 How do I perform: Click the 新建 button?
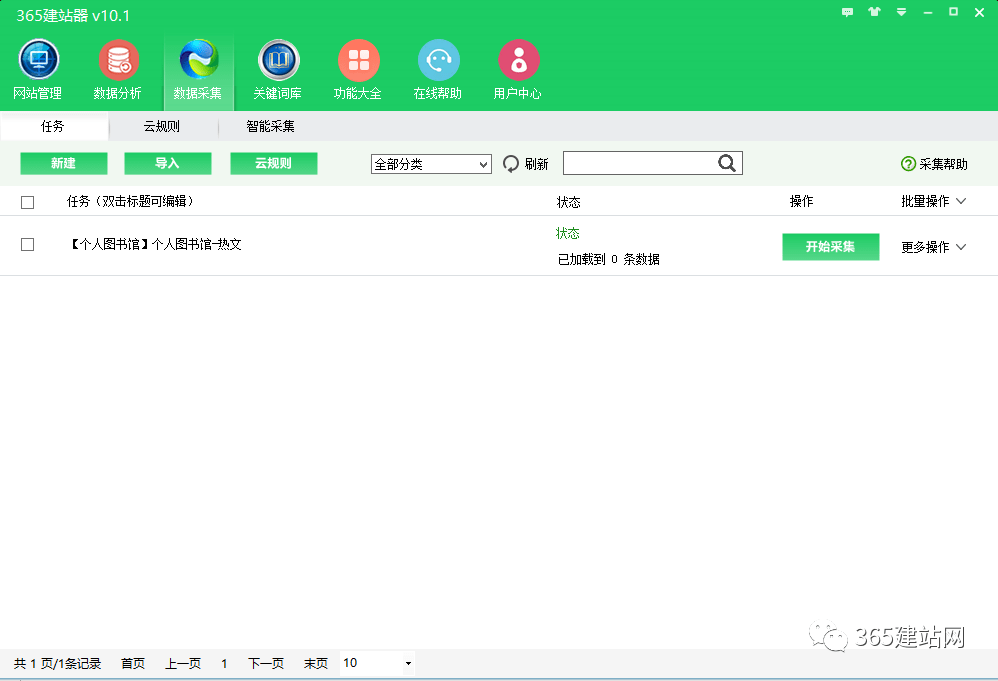(x=64, y=164)
